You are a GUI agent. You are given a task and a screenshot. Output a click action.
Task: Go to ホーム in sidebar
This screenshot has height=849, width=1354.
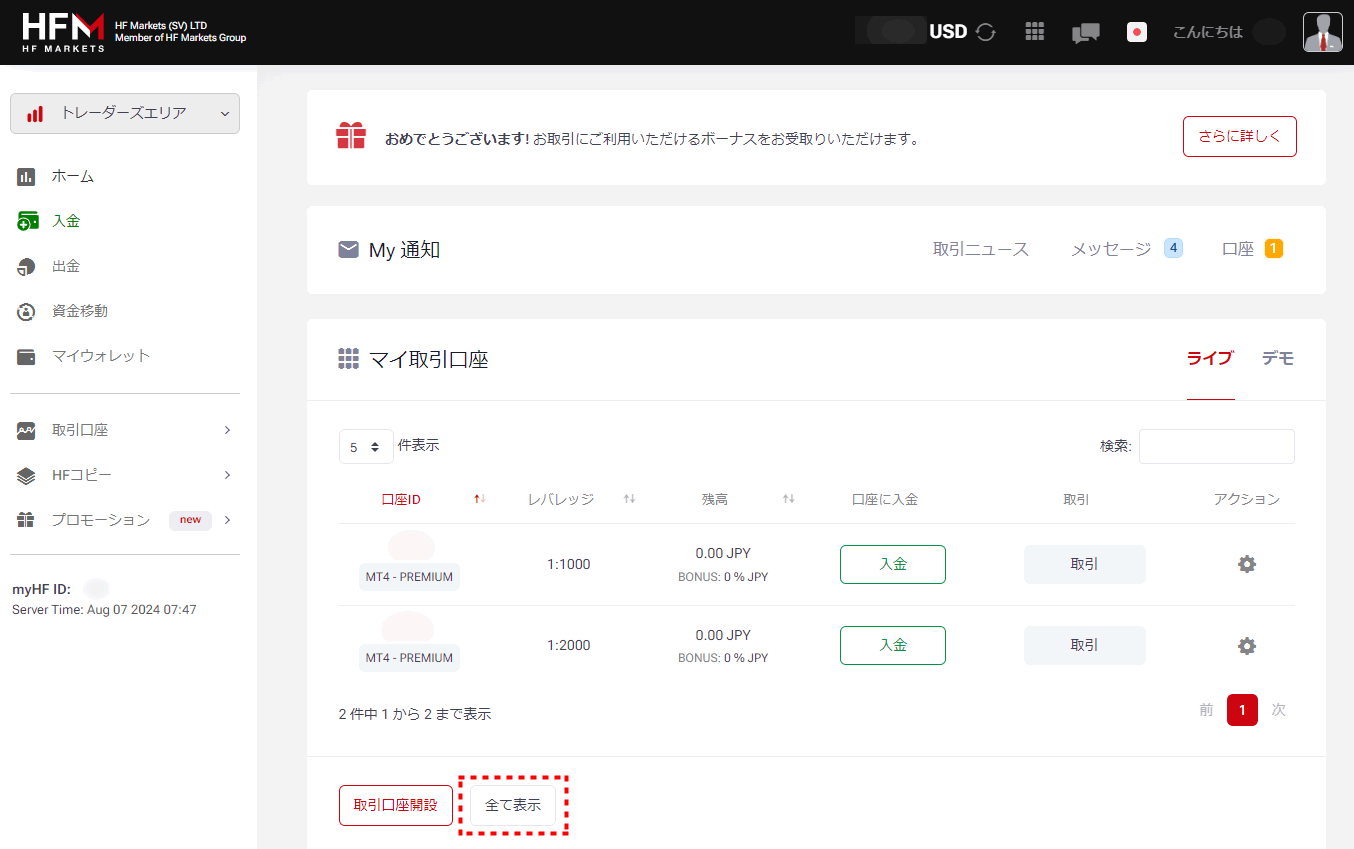(x=73, y=176)
